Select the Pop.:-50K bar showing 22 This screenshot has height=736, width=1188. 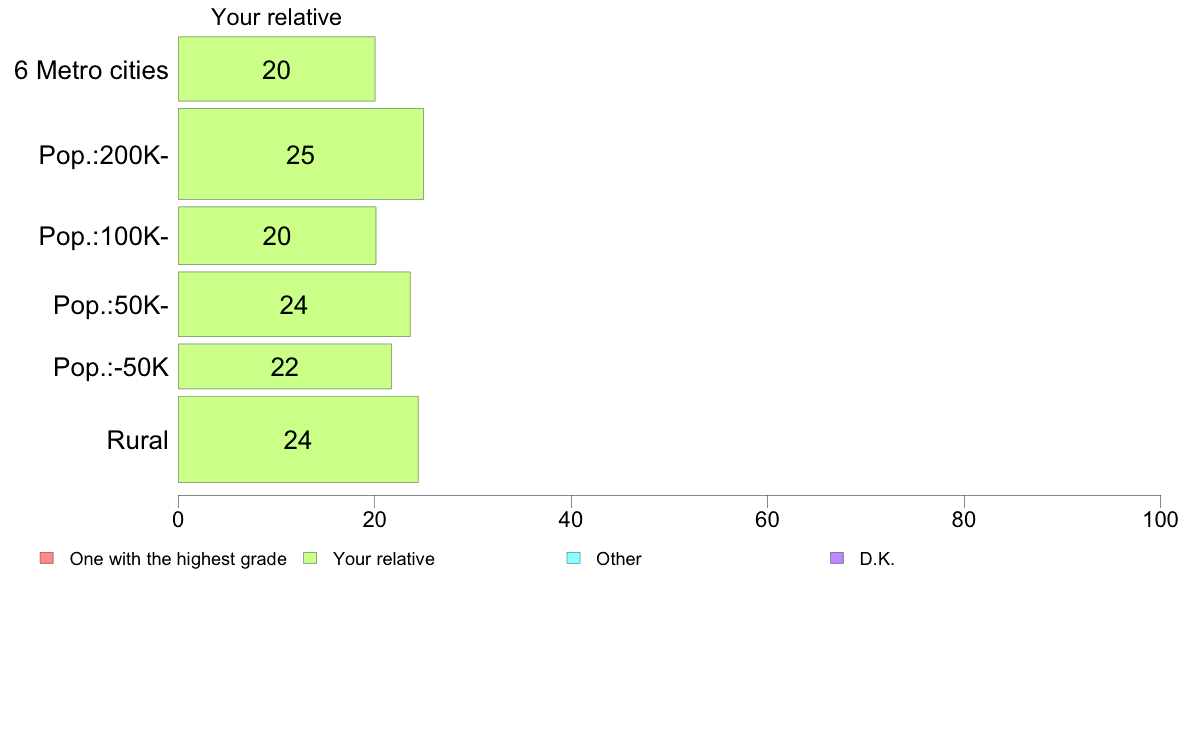[x=285, y=367]
